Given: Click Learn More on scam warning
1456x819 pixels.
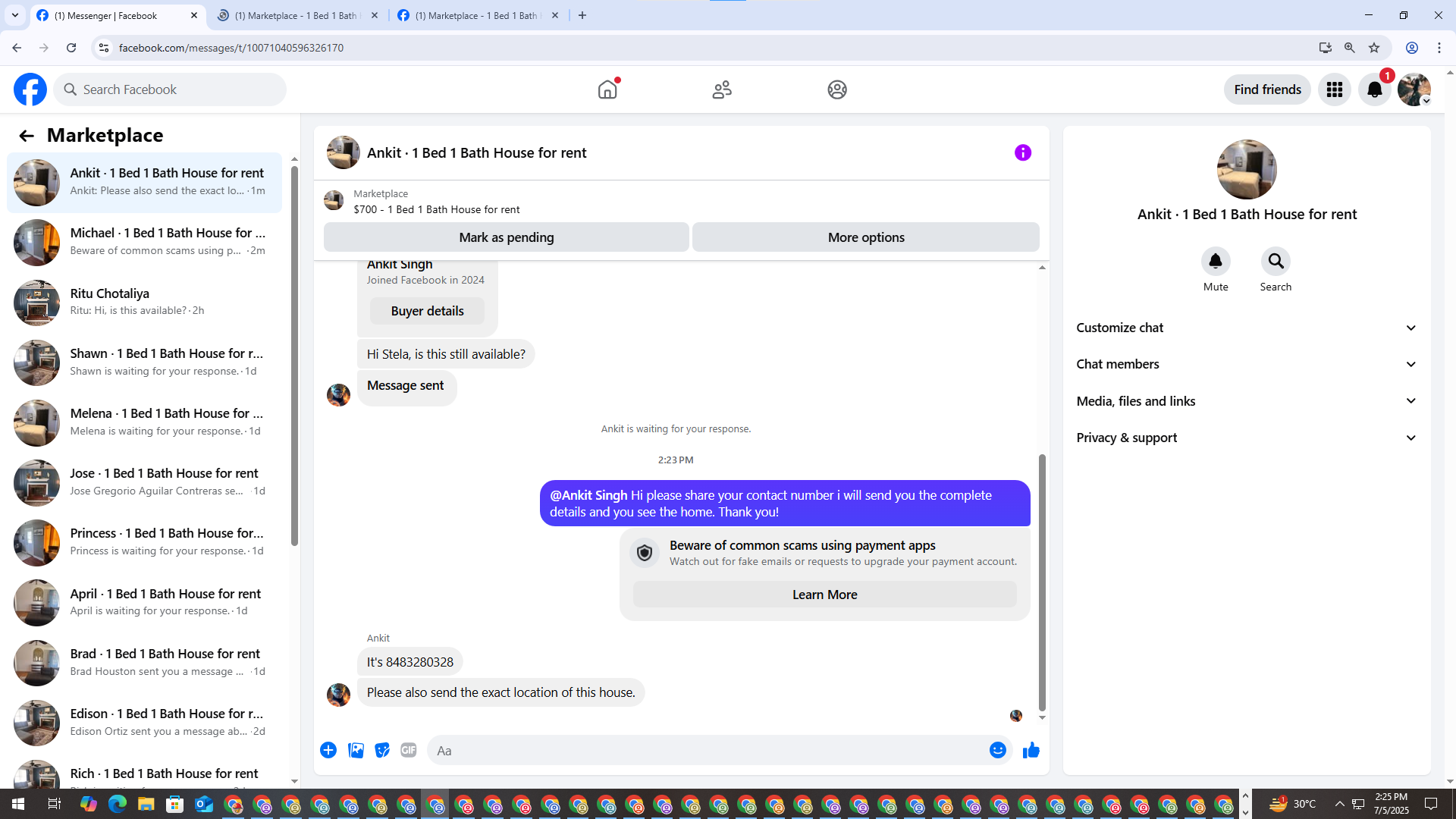Looking at the screenshot, I should tap(824, 595).
